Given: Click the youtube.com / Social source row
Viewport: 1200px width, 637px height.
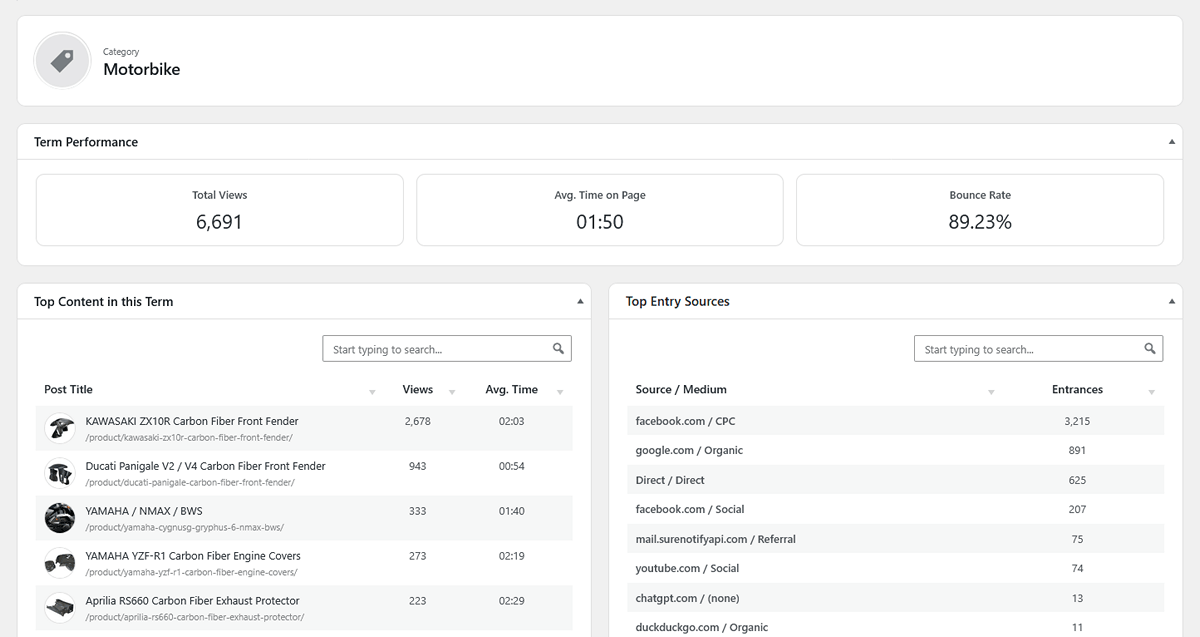Looking at the screenshot, I should [x=896, y=568].
